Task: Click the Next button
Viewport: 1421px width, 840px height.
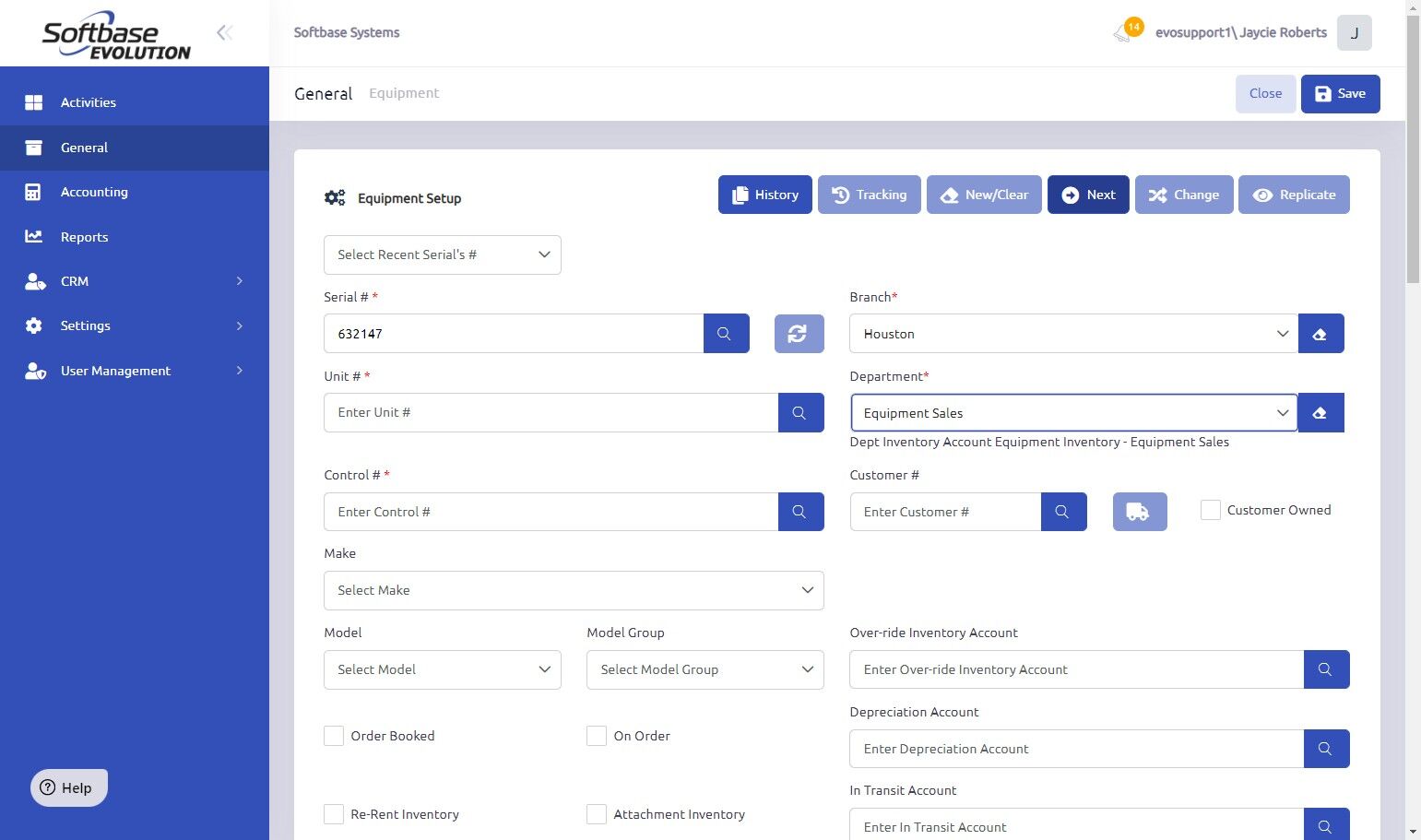Action: tap(1088, 195)
